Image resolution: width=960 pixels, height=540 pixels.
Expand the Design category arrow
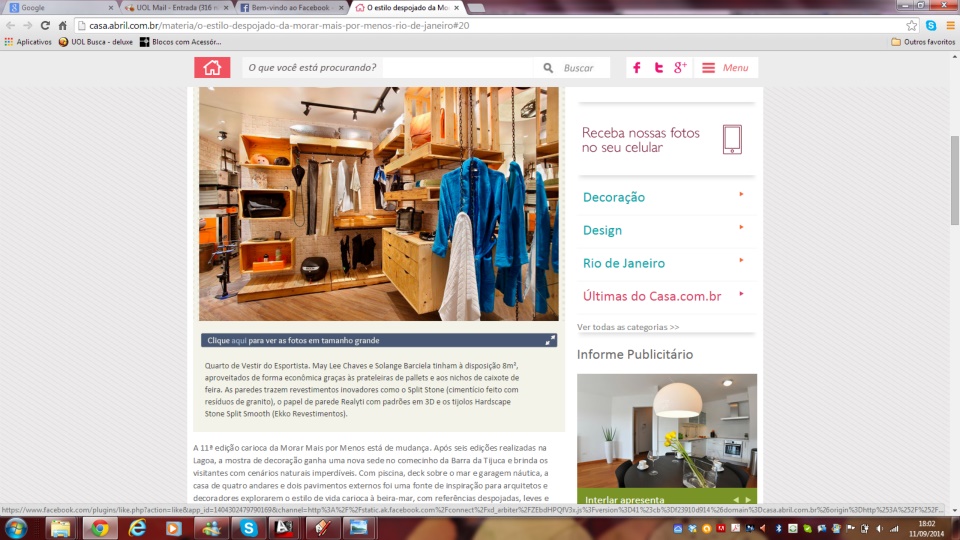click(741, 228)
